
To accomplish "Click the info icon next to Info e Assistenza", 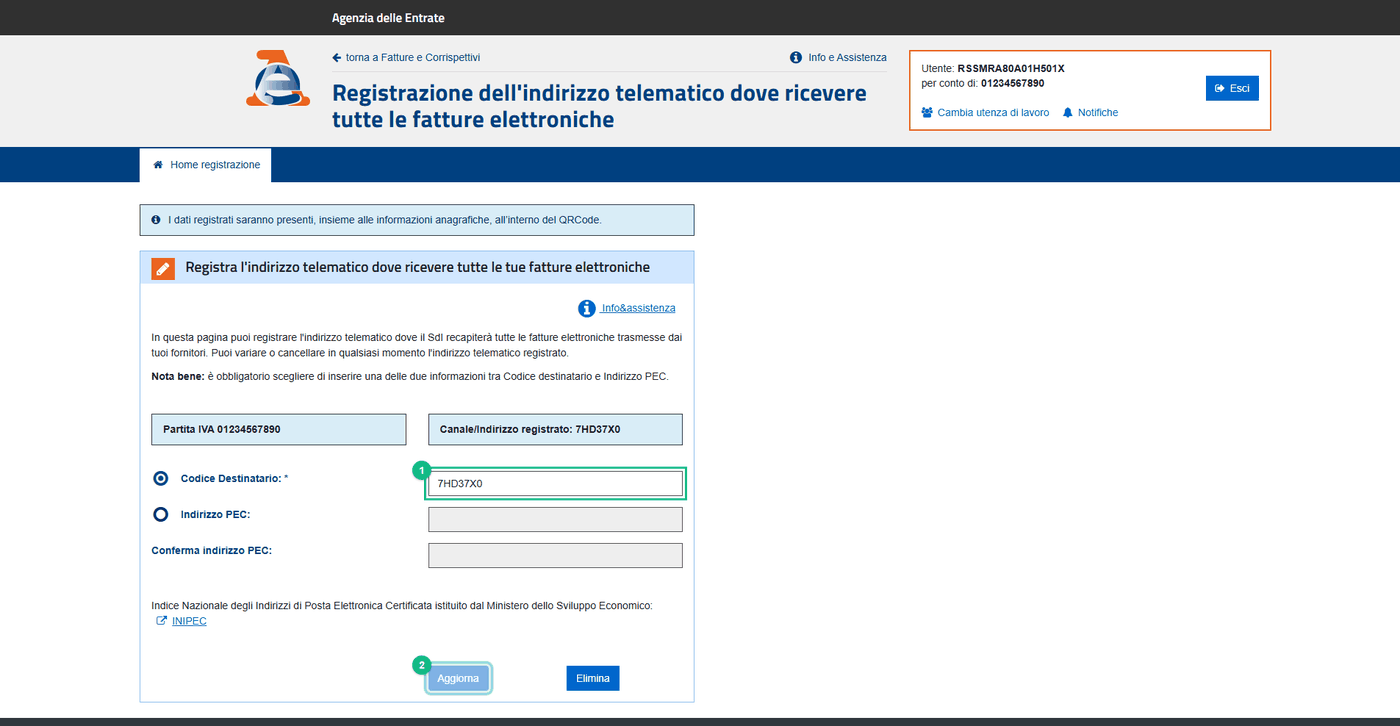I will (796, 58).
